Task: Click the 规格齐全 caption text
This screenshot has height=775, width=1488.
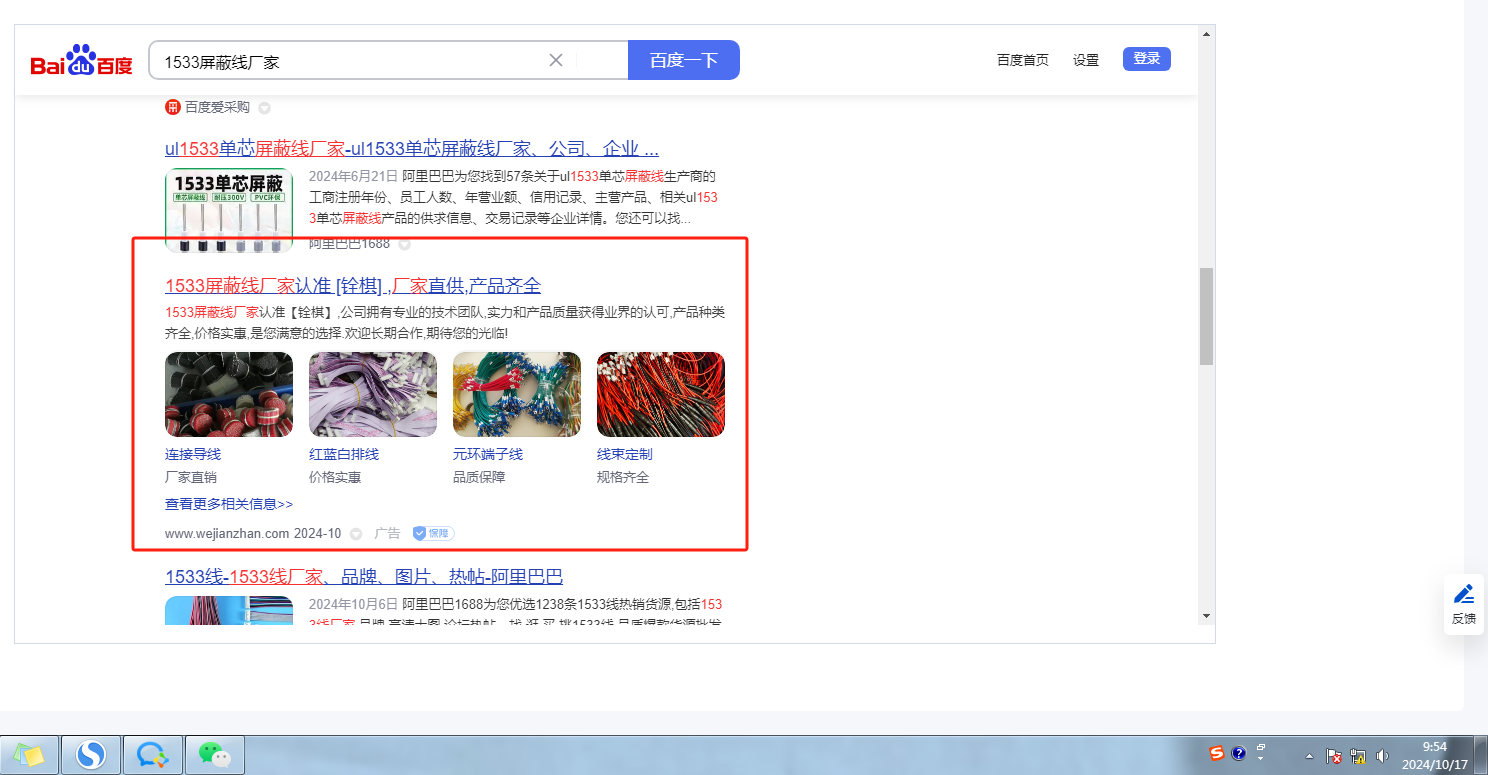Action: pos(623,477)
